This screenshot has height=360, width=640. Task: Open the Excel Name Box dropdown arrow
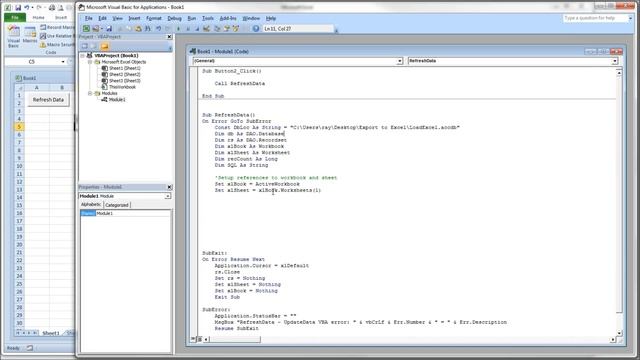63,62
